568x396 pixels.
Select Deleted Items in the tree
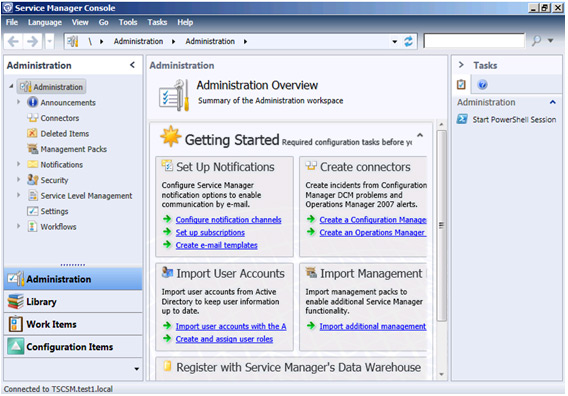pyautogui.click(x=64, y=134)
